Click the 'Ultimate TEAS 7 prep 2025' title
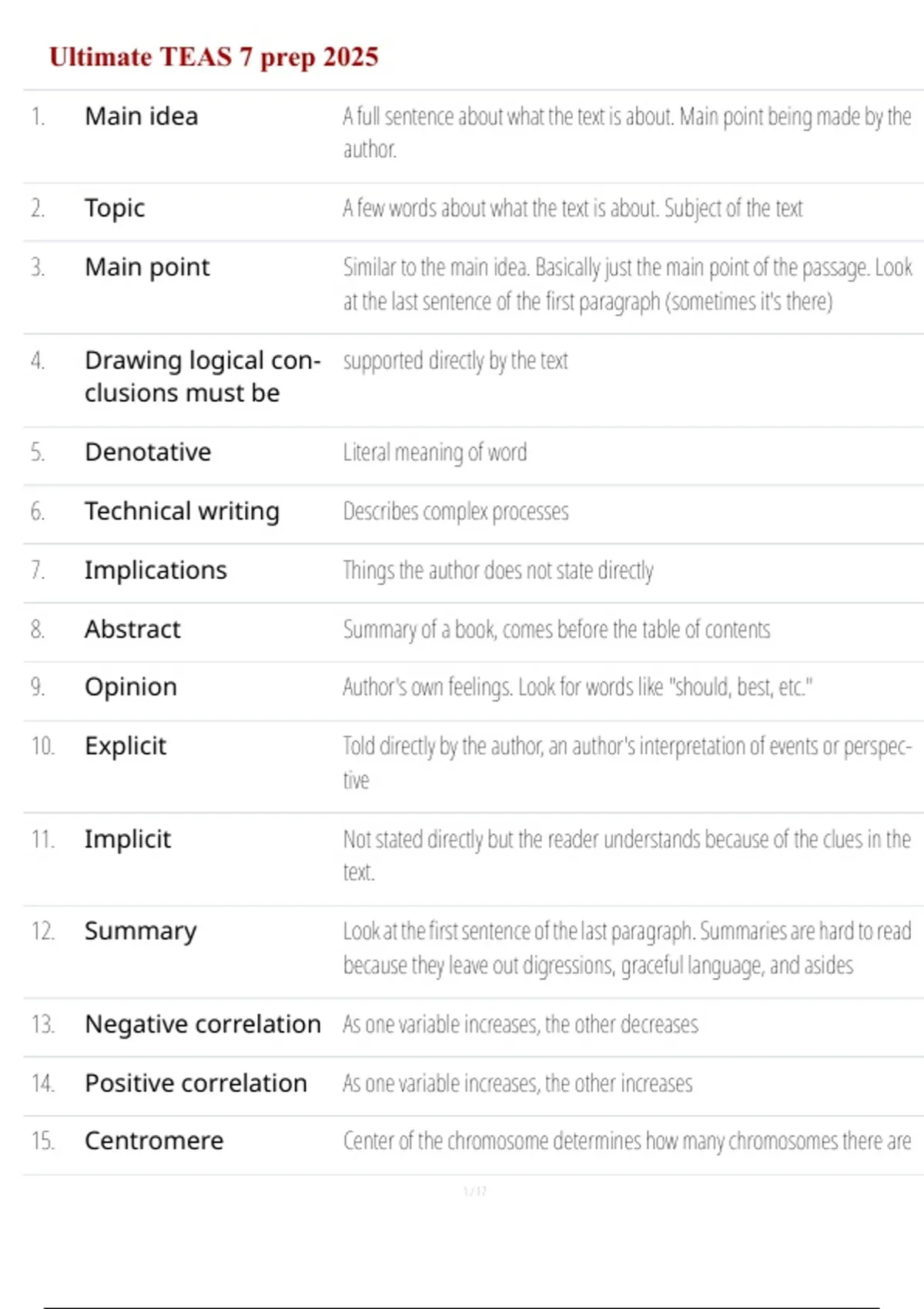 pyautogui.click(x=213, y=57)
